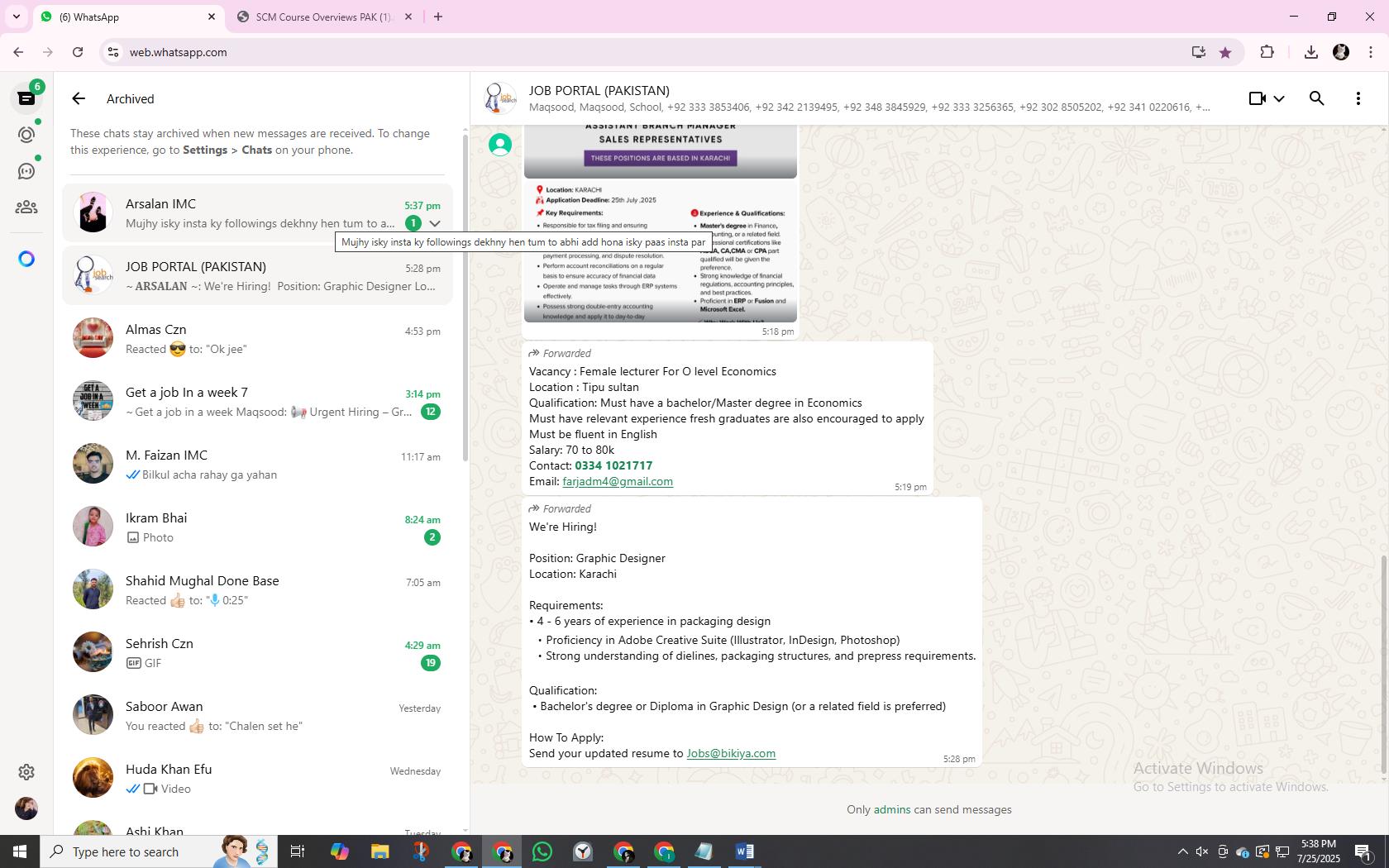Open browser Downloads icon
The height and width of the screenshot is (868, 1389).
pos(1310,52)
